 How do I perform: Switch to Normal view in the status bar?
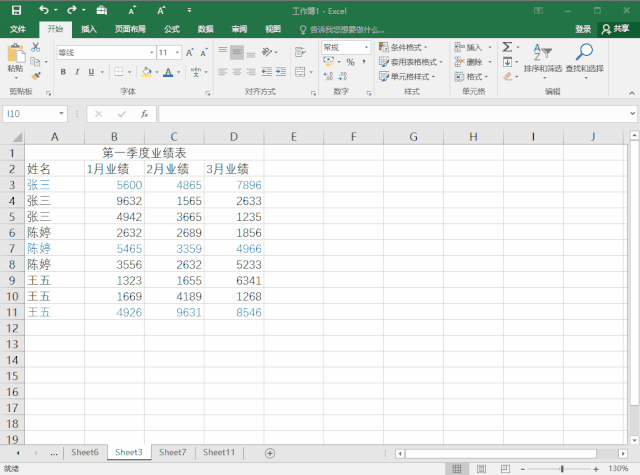(x=457, y=469)
